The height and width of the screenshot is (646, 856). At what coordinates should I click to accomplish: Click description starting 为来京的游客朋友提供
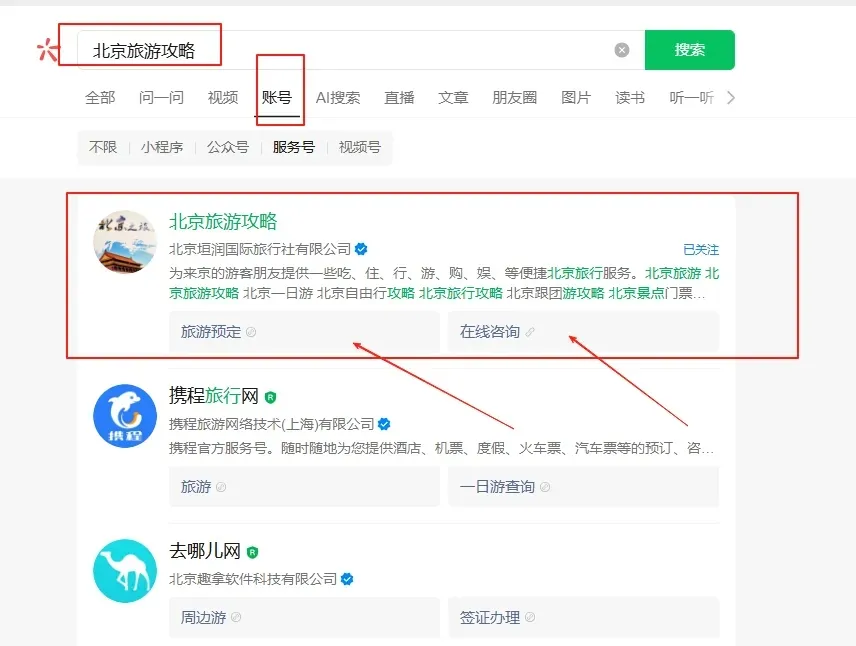pos(444,283)
